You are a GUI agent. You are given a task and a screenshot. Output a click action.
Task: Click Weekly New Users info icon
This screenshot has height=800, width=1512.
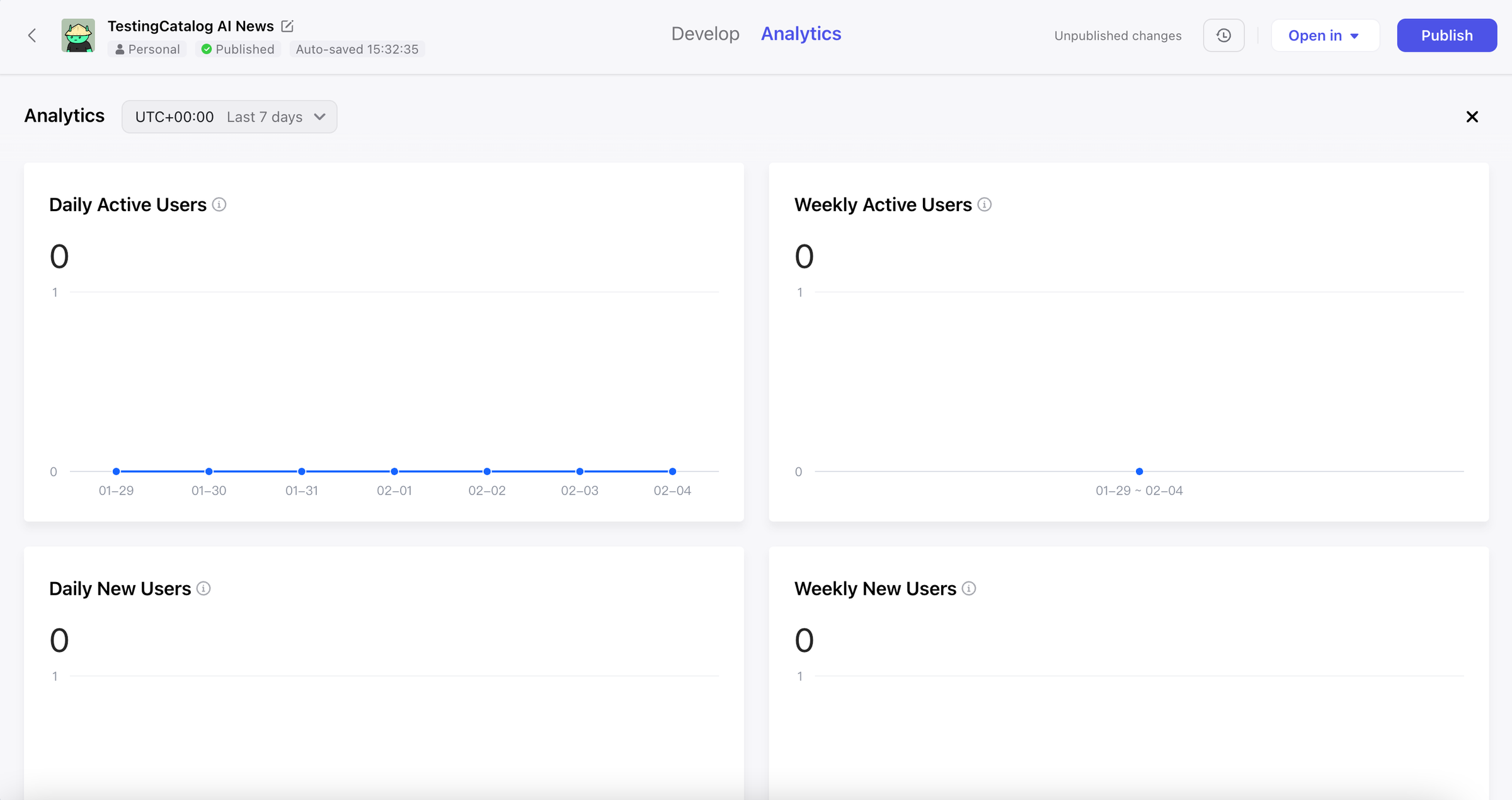coord(969,588)
